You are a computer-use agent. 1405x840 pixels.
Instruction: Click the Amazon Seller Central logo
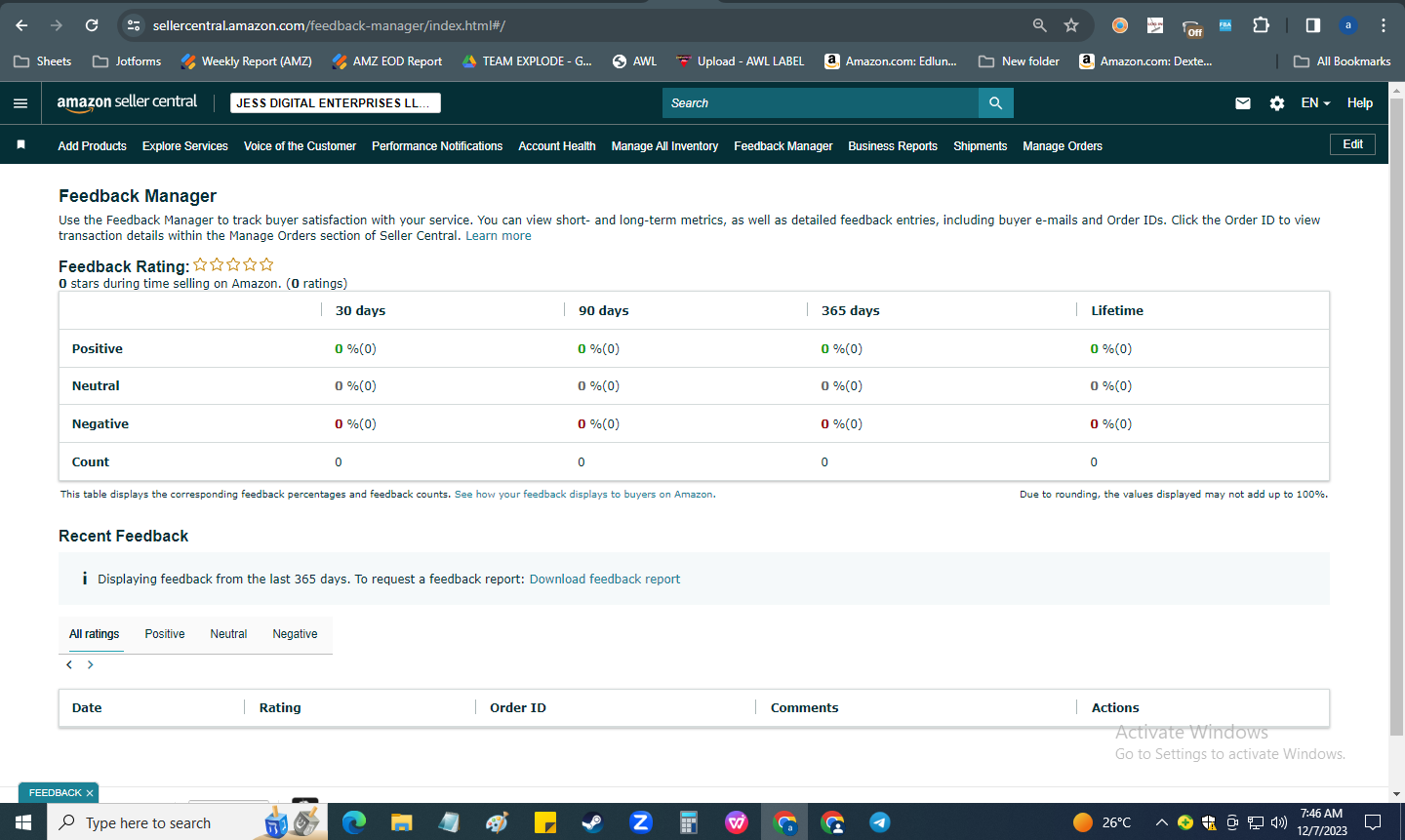point(127,102)
